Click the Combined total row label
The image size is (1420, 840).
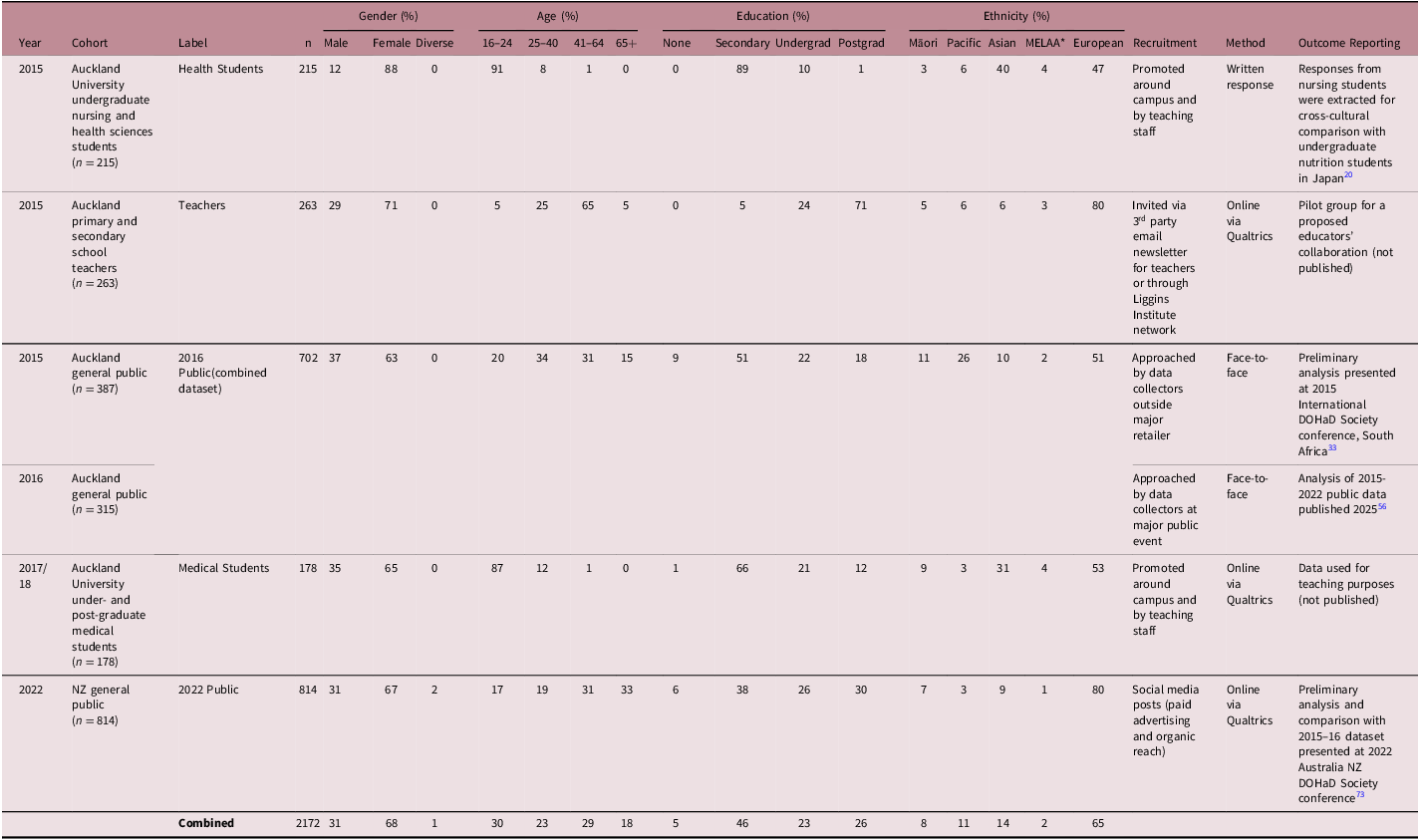pyautogui.click(x=206, y=823)
